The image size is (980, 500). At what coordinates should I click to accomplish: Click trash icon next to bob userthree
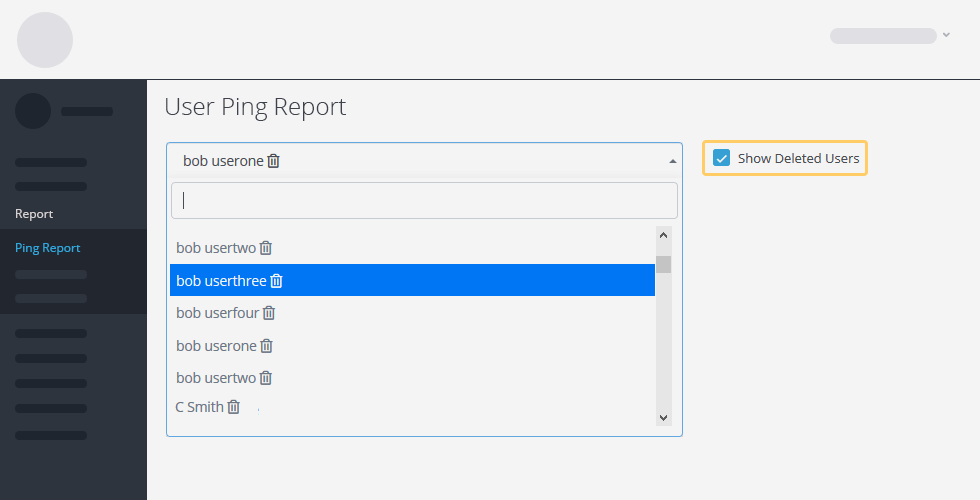click(276, 281)
